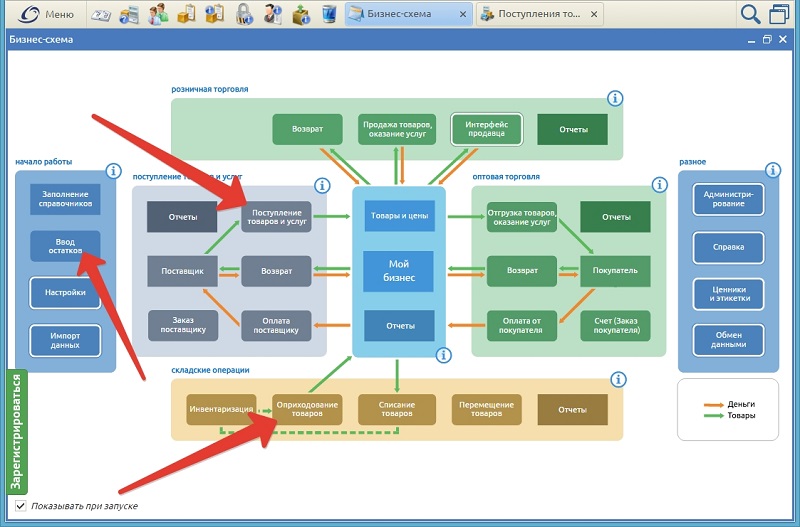Click the Ввод остатков button
Viewport: 800px width, 527px height.
point(65,246)
